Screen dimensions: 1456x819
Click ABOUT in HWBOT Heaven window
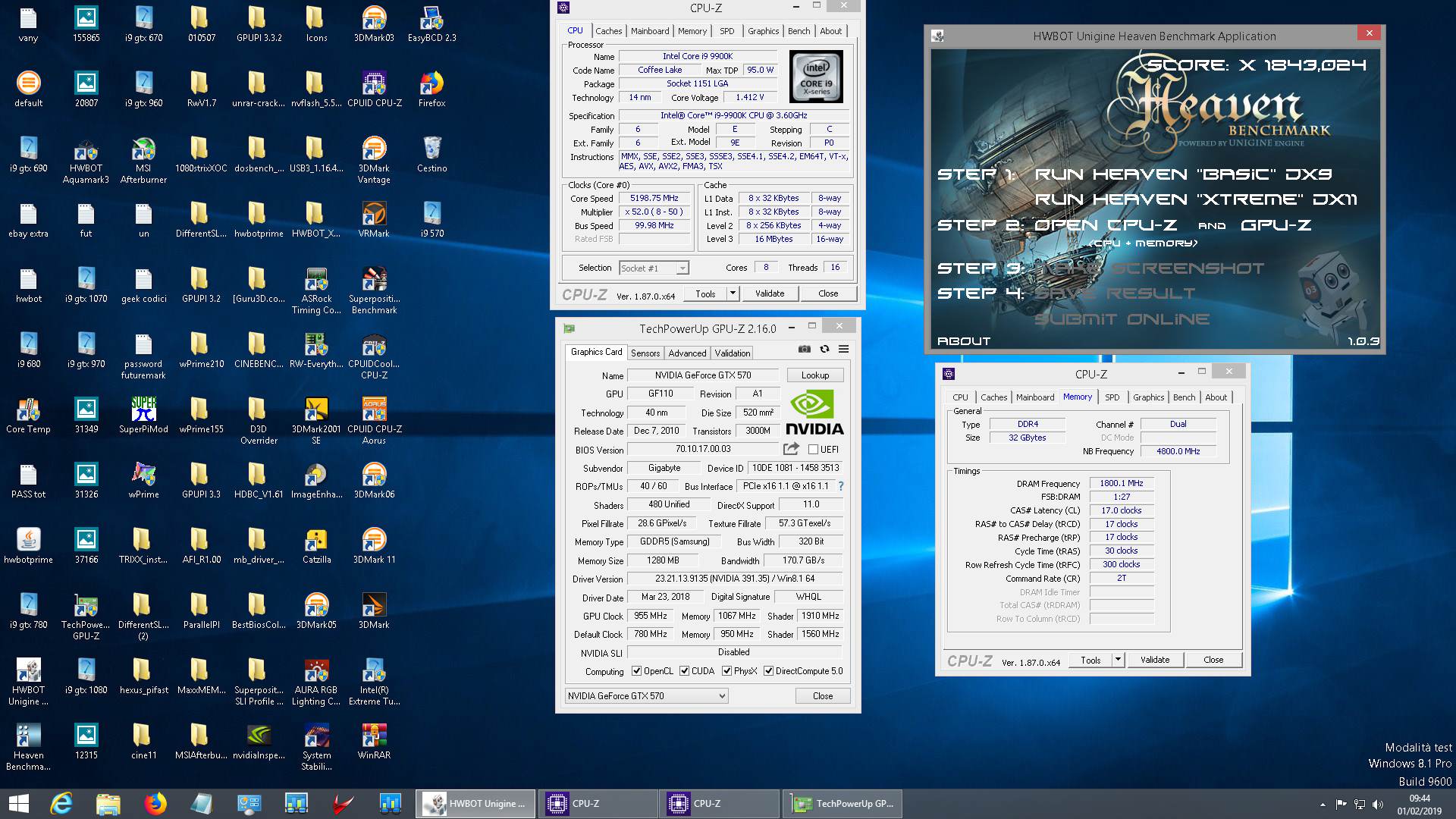964,341
